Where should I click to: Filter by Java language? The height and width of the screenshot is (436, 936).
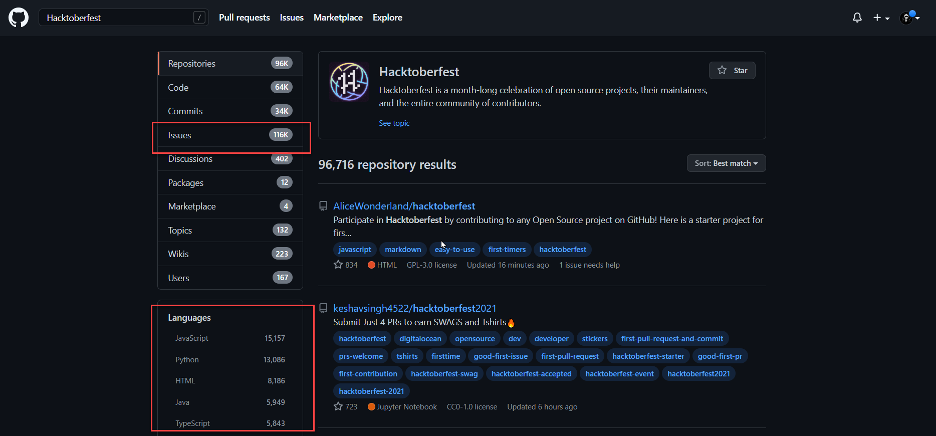click(x=230, y=402)
